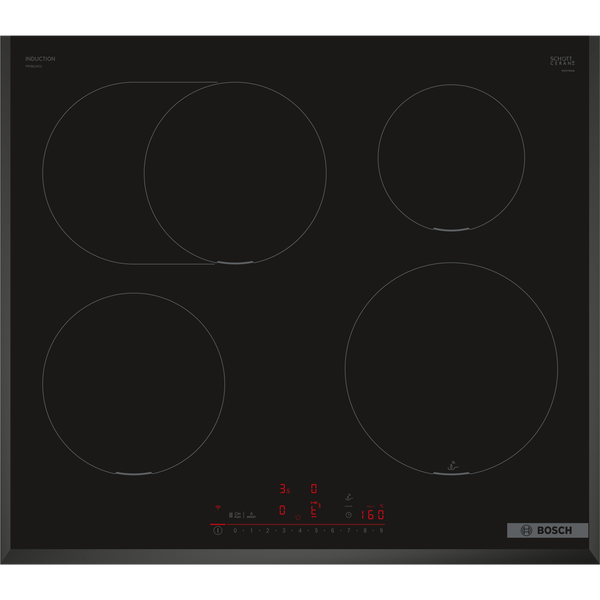Click the extended left part of the CombiZone
Image resolution: width=600 pixels, height=600 pixels.
(x=93, y=173)
